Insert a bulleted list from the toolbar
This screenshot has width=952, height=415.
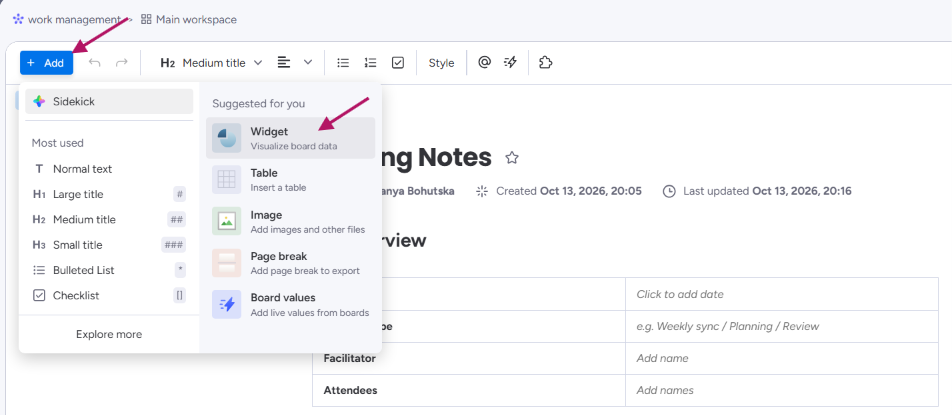343,62
